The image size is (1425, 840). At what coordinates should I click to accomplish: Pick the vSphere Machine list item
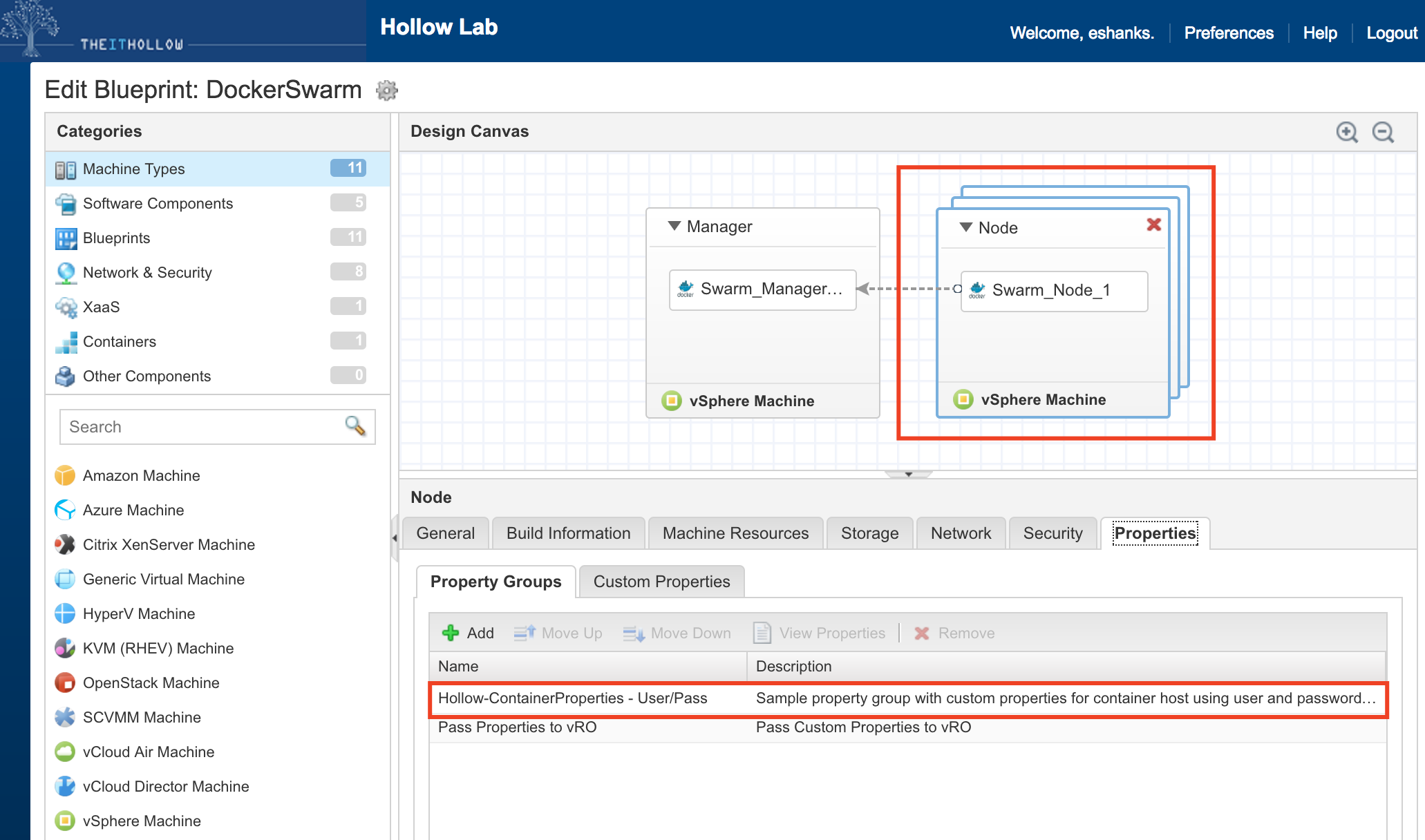tap(141, 821)
